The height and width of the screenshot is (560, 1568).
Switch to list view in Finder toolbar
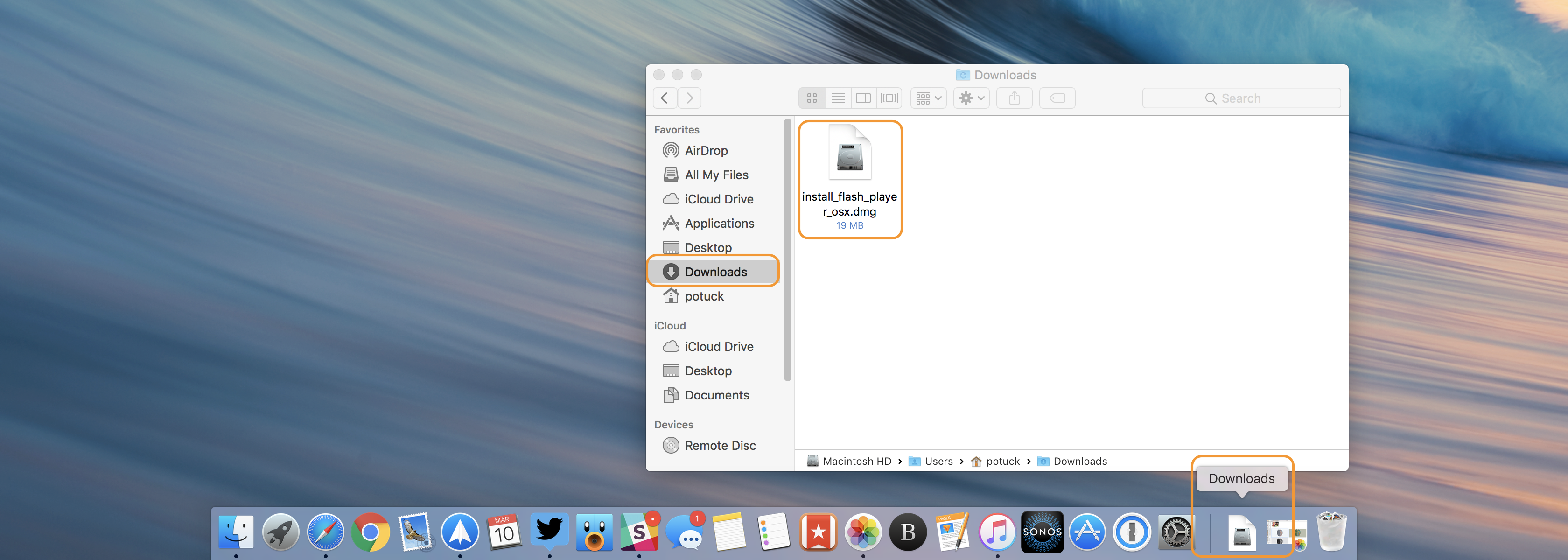click(x=838, y=98)
